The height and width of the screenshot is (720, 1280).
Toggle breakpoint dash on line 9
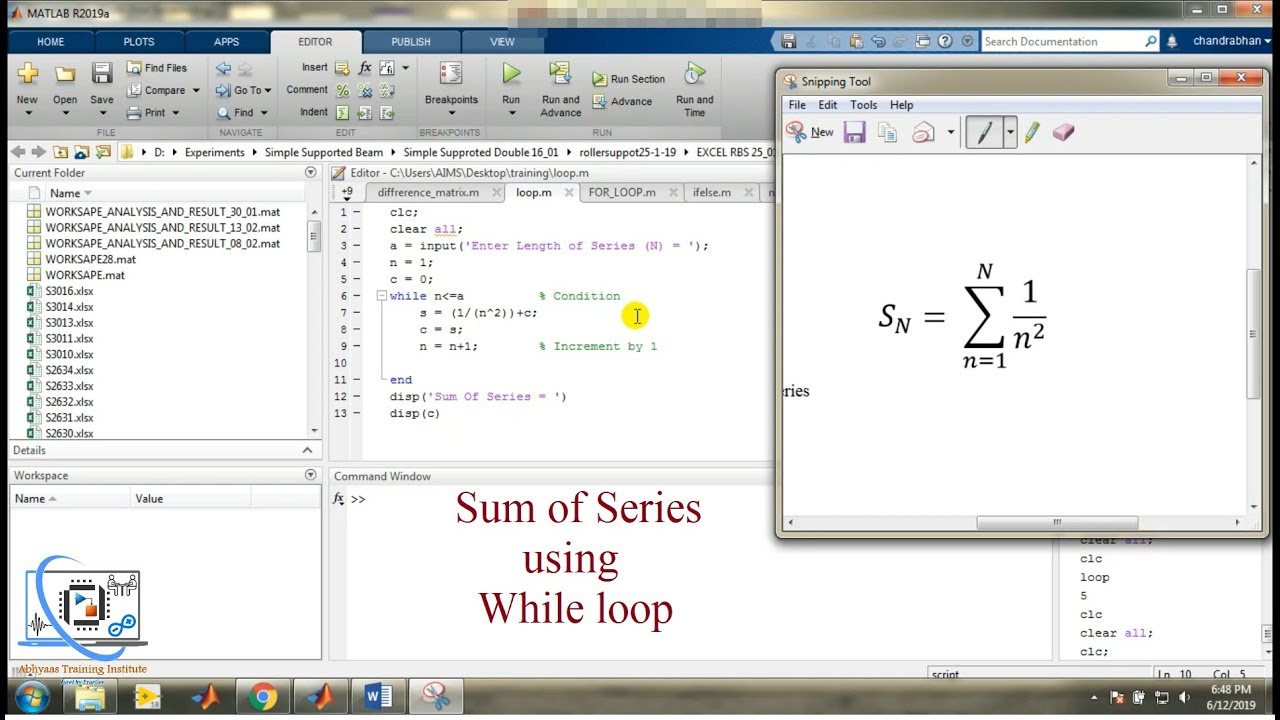(x=357, y=346)
